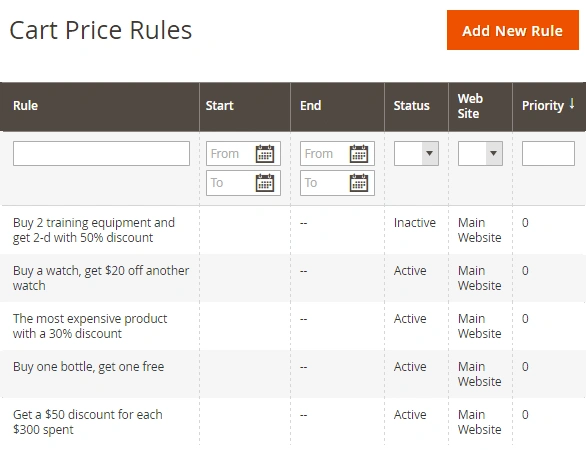Open calendar for Start From date
Image resolution: width=586 pixels, height=450 pixels.
(x=265, y=154)
